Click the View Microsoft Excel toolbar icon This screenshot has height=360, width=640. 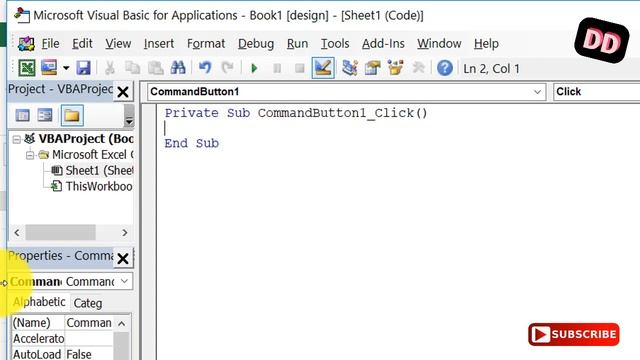click(x=27, y=68)
